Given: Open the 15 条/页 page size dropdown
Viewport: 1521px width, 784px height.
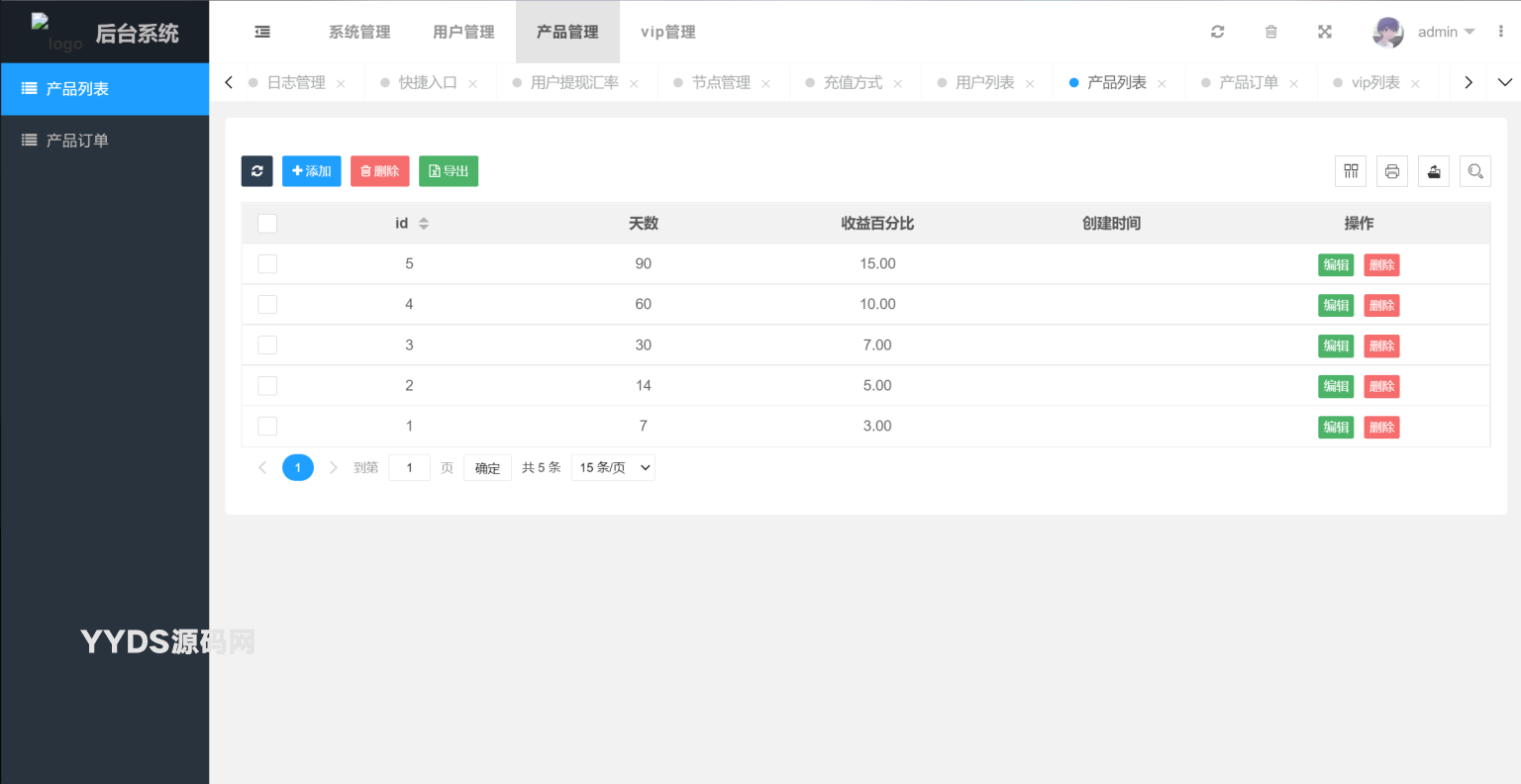Looking at the screenshot, I should click(613, 468).
